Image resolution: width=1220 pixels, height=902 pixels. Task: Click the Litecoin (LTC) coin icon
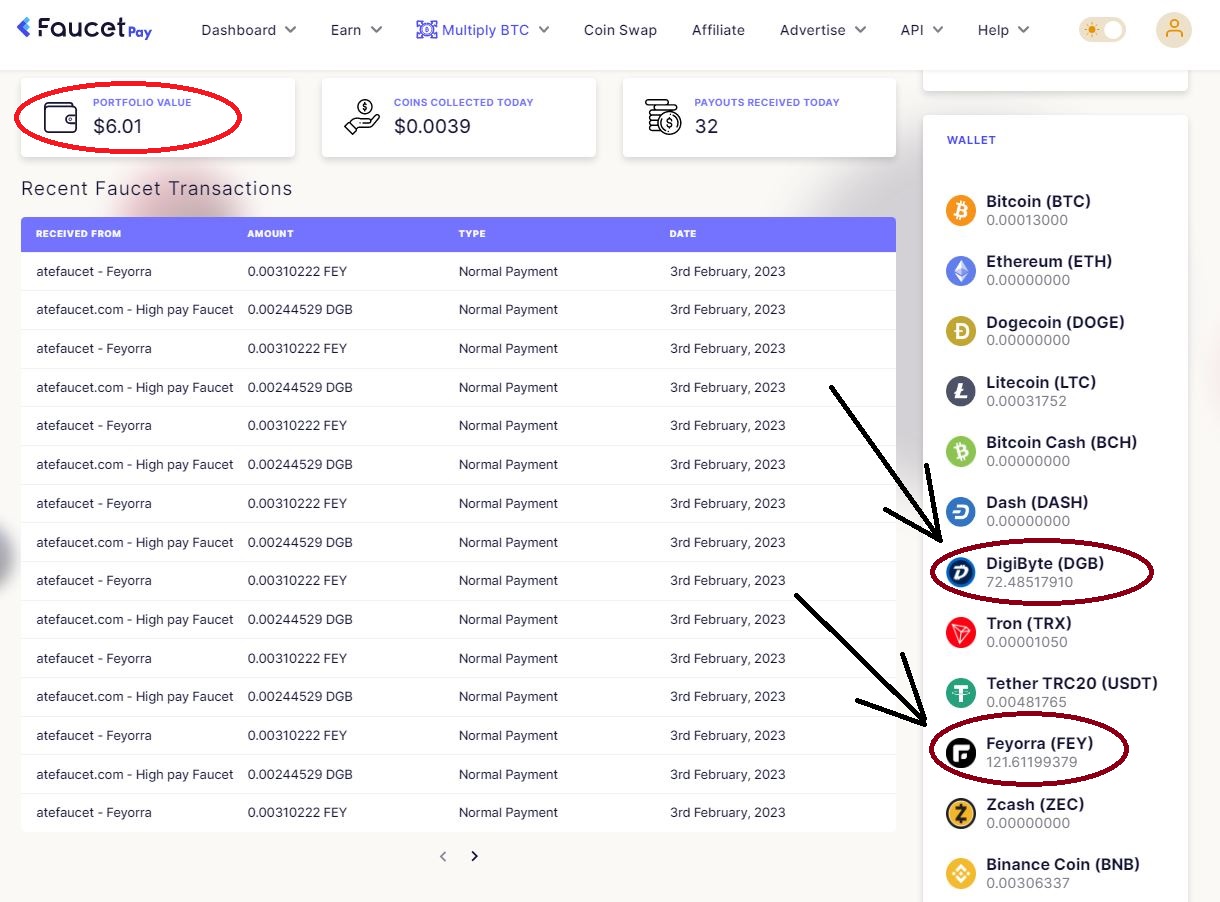click(x=961, y=391)
